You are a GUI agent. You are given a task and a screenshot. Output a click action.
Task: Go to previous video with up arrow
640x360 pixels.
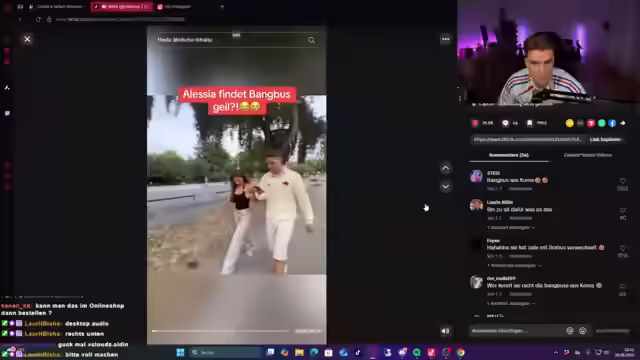[445, 168]
